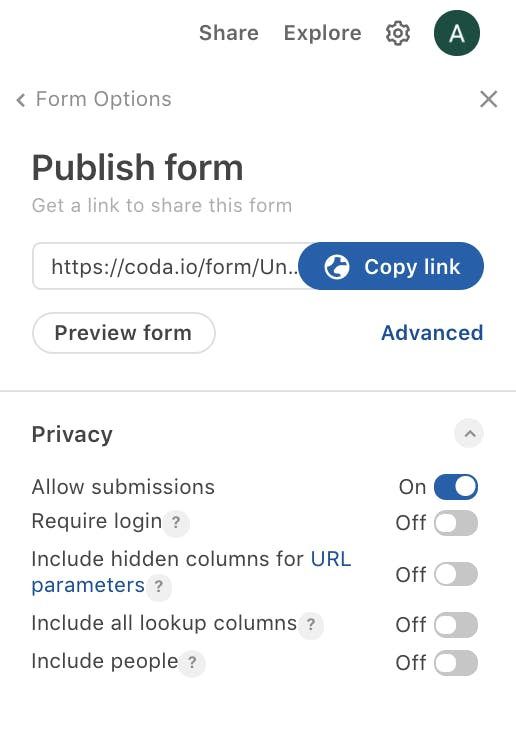516x746 pixels.
Task: Open the Explore menu
Action: tap(322, 33)
